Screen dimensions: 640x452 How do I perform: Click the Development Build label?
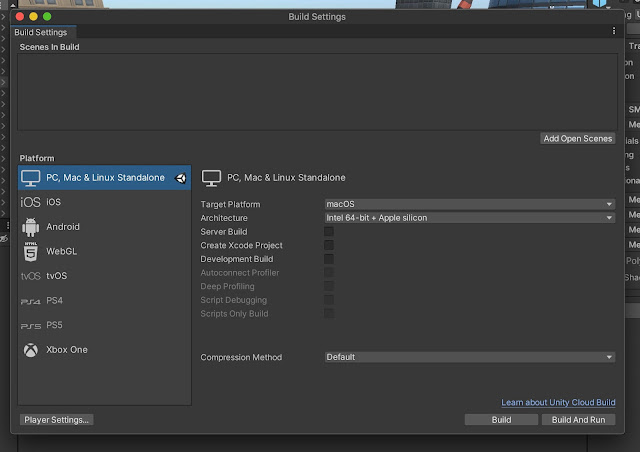(x=237, y=259)
